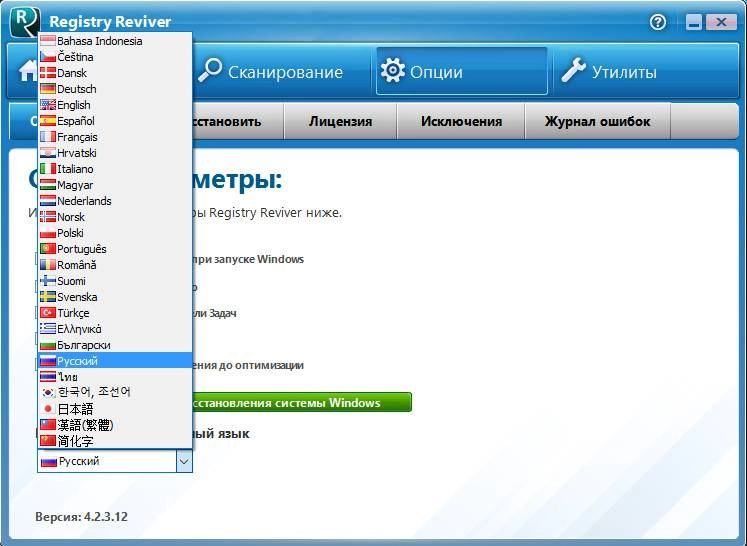Screen dimensions: 747x546
Task: Switch to Журнал ошибок tab
Action: [x=597, y=121]
